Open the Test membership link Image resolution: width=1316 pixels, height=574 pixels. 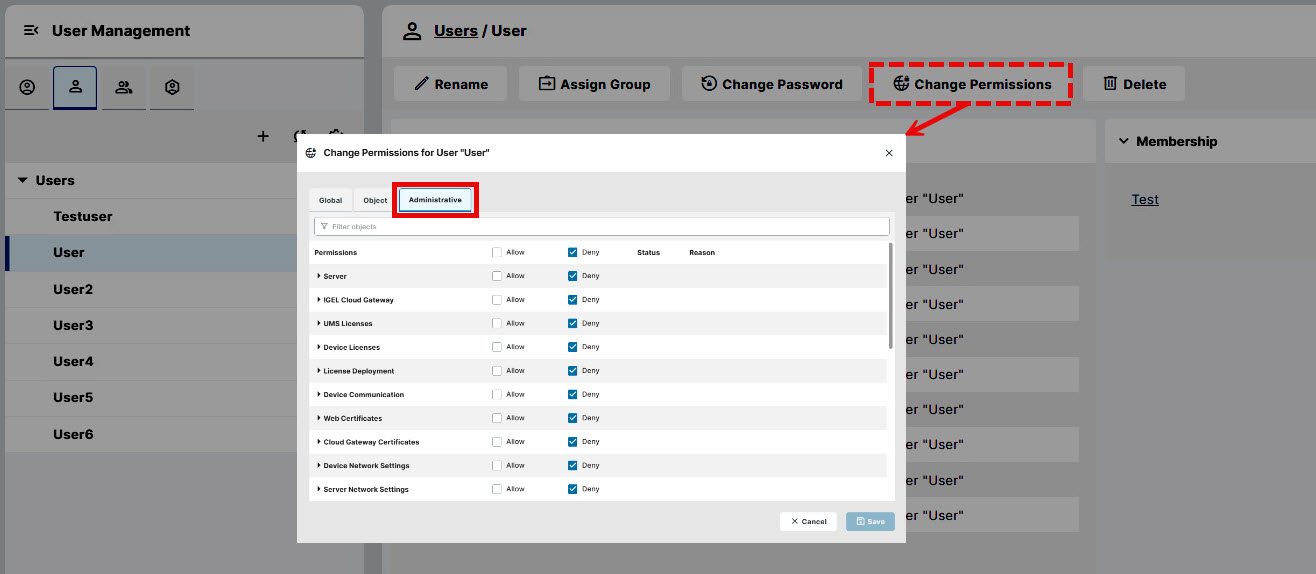click(x=1145, y=199)
